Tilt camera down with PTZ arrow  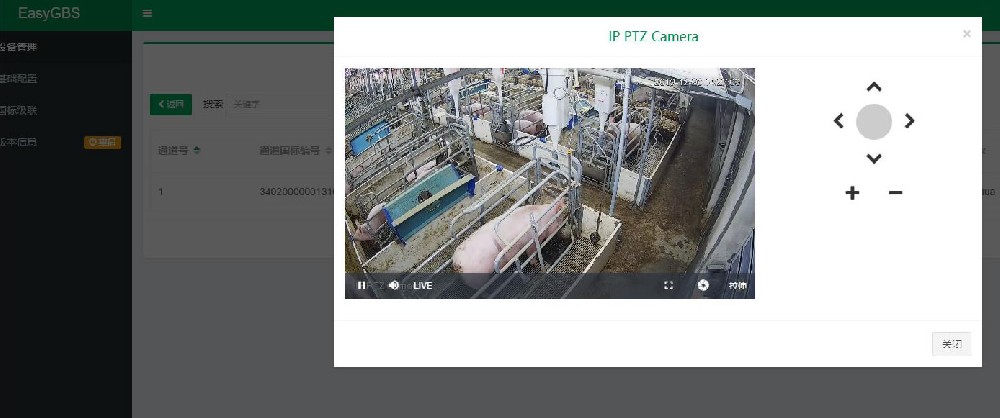tap(874, 158)
